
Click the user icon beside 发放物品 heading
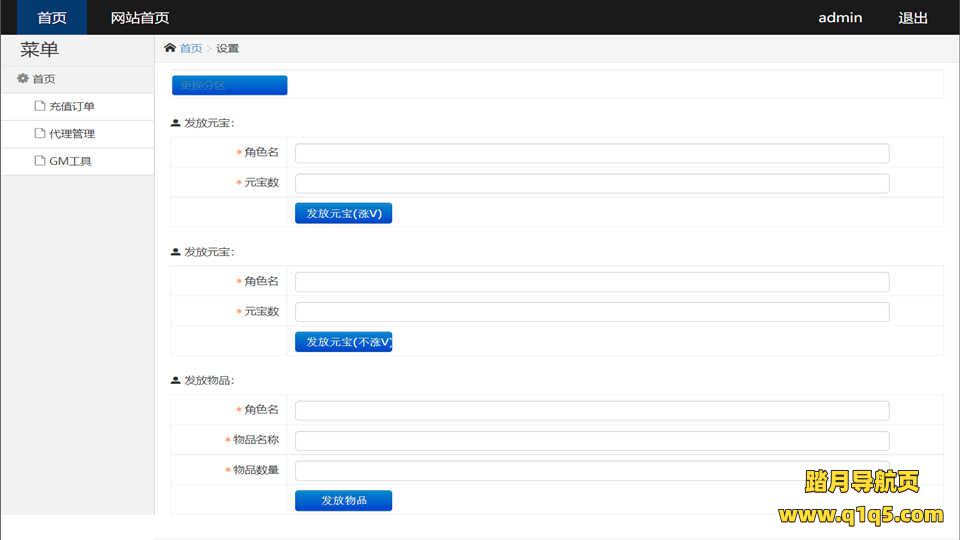coord(176,381)
